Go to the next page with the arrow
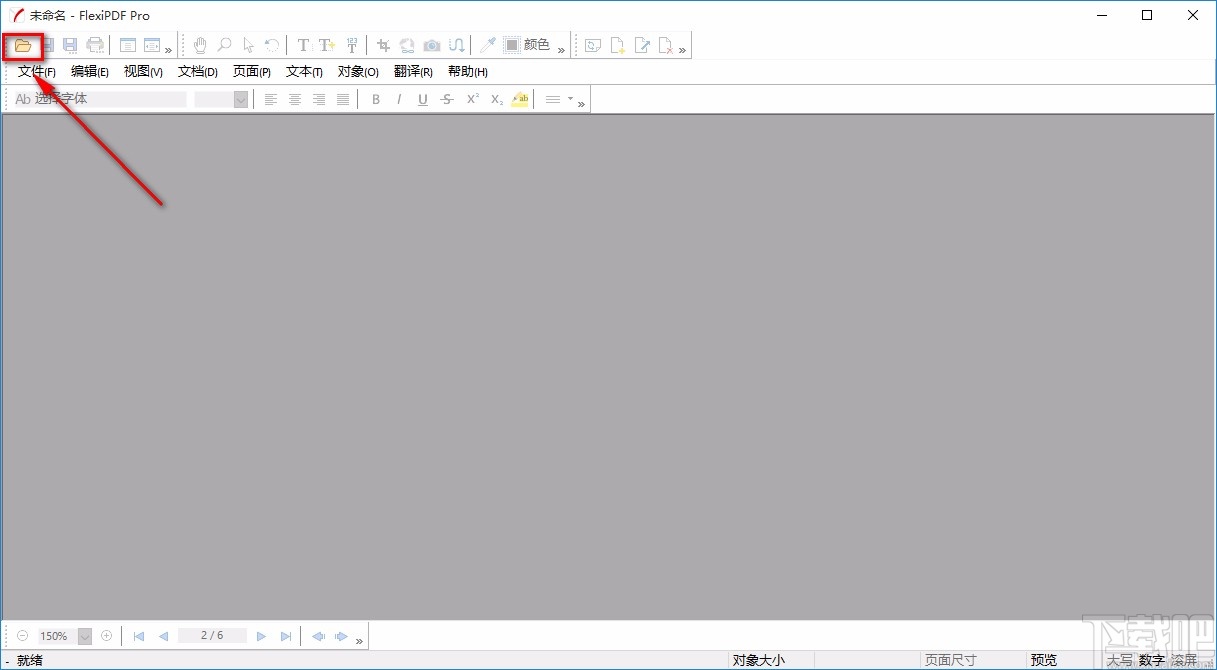The width and height of the screenshot is (1217, 670). [x=261, y=635]
